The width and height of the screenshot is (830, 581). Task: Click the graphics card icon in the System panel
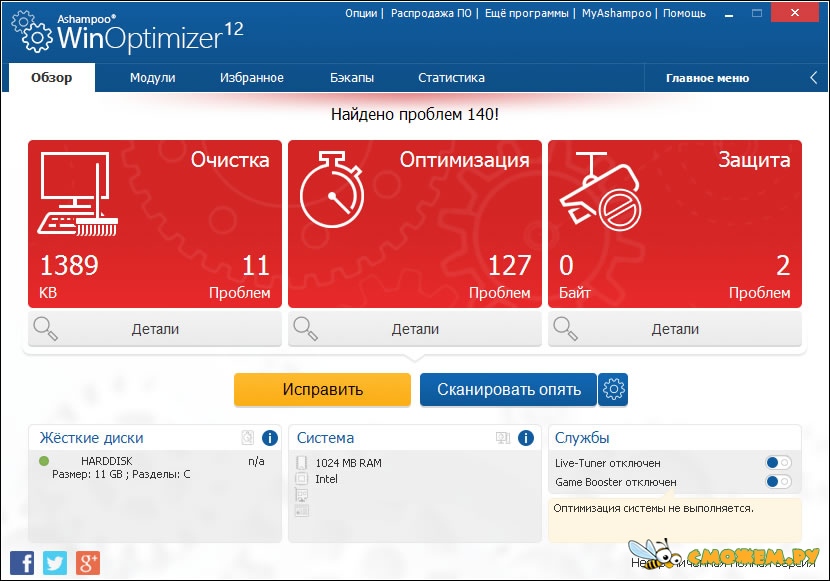302,495
